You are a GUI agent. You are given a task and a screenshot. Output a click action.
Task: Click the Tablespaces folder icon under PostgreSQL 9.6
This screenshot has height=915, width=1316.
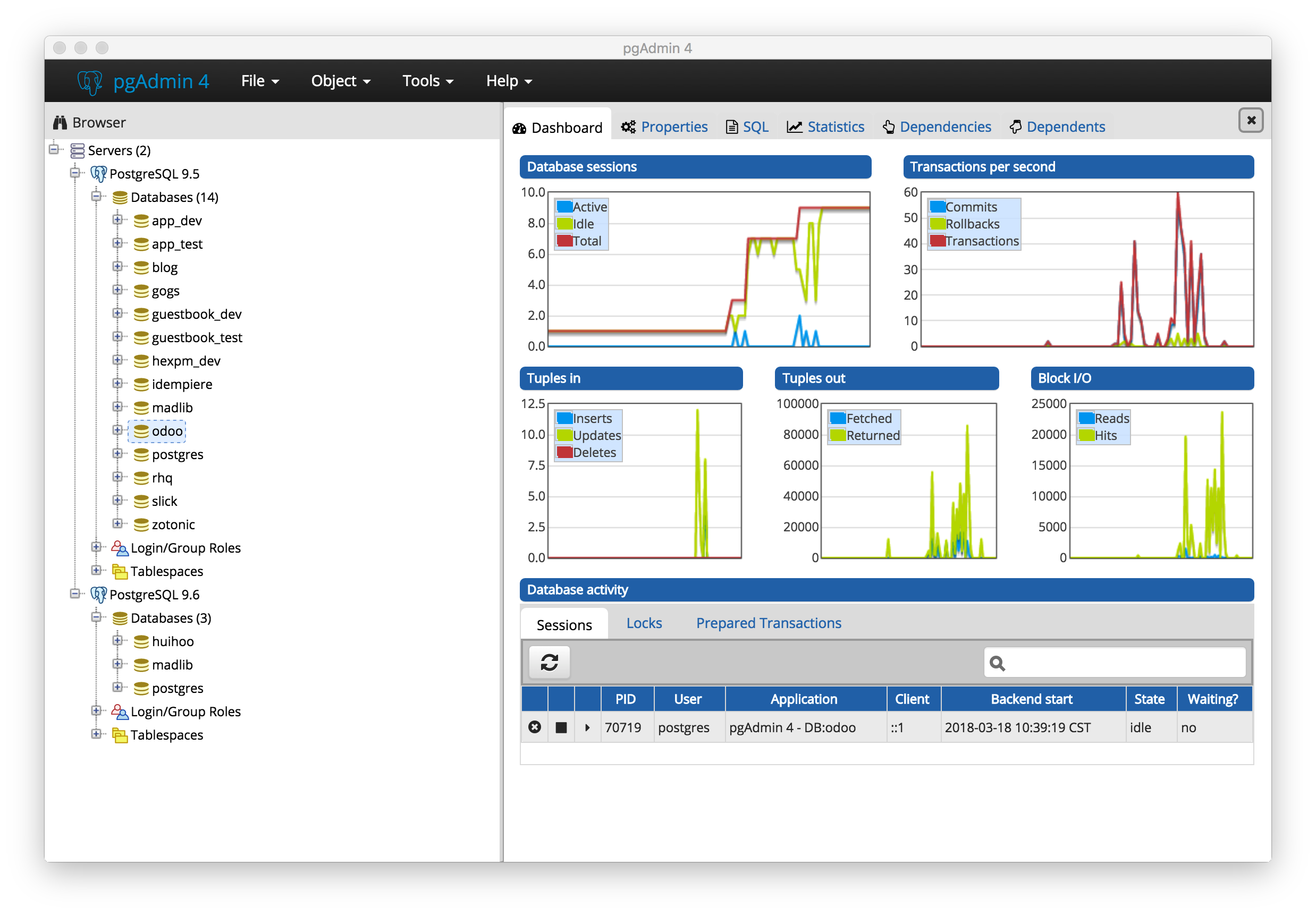pos(119,735)
